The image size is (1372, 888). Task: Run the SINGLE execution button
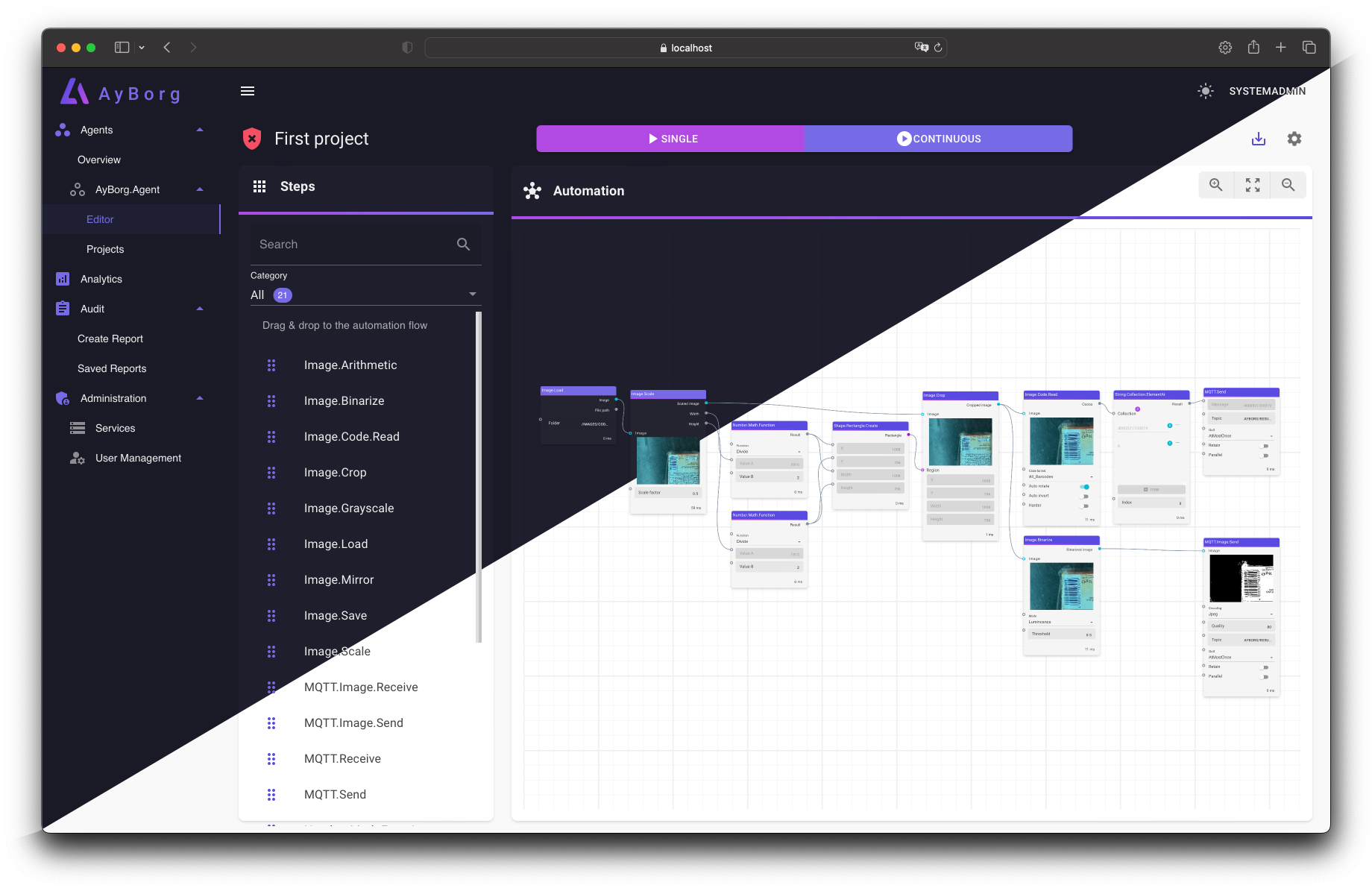pyautogui.click(x=670, y=139)
